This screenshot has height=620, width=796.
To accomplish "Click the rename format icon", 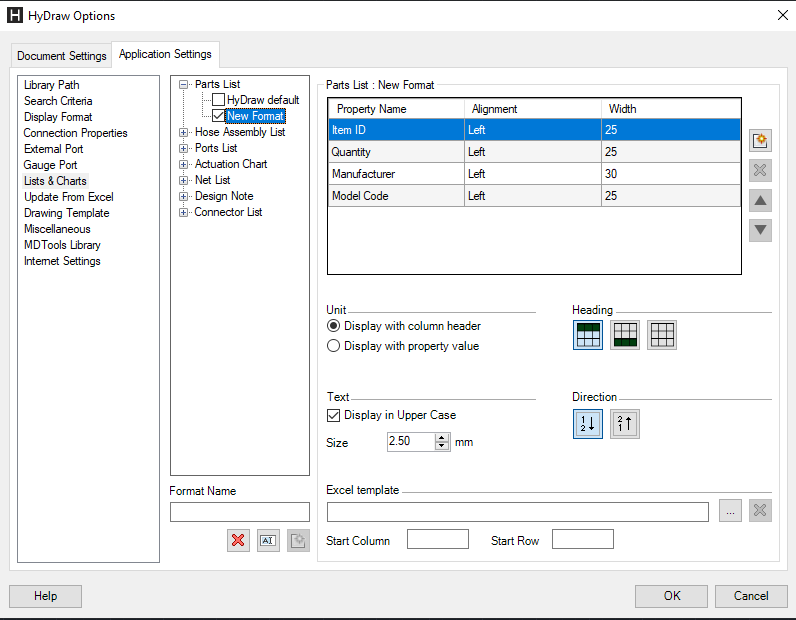I will [x=268, y=540].
